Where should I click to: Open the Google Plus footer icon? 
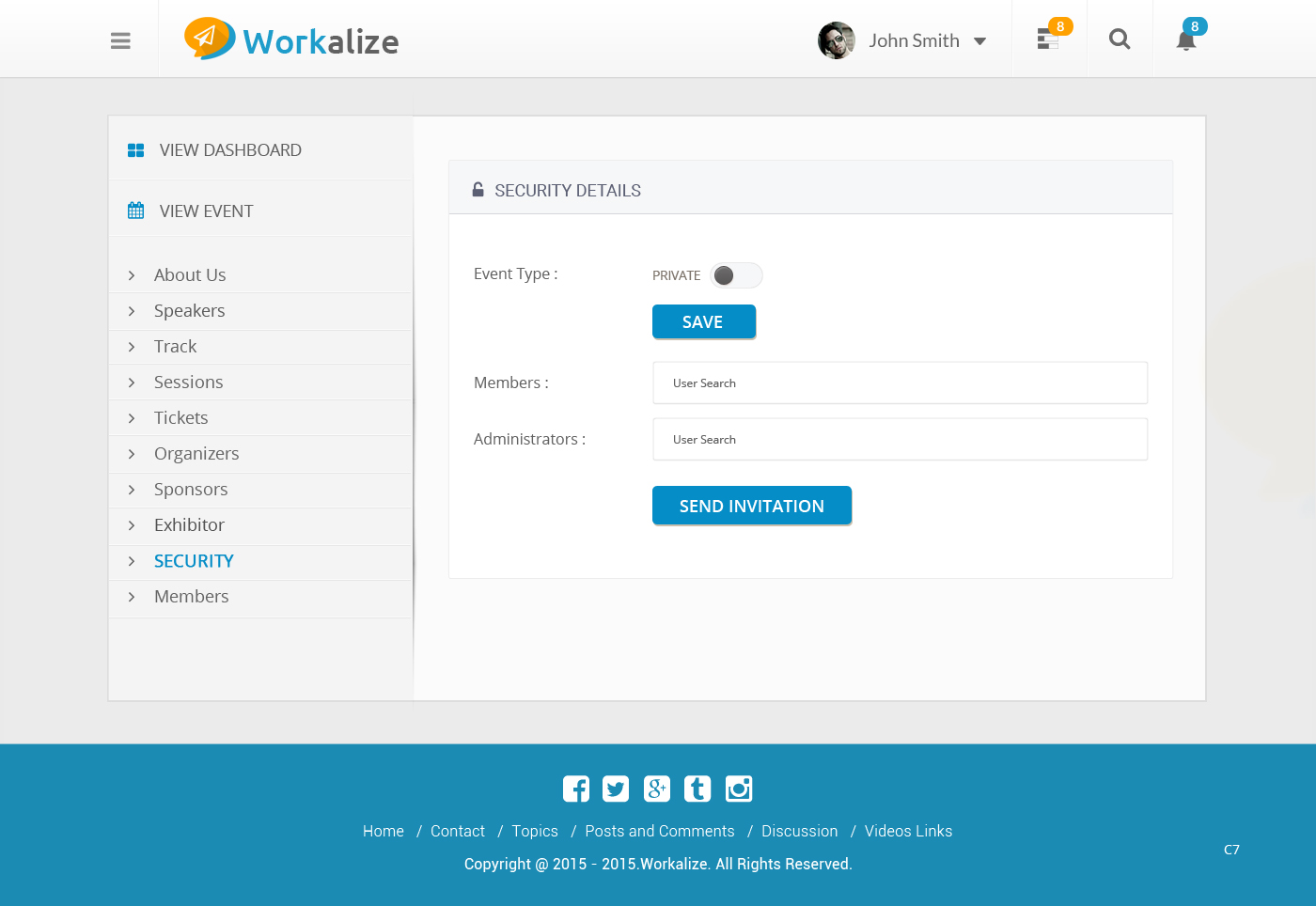coord(657,789)
